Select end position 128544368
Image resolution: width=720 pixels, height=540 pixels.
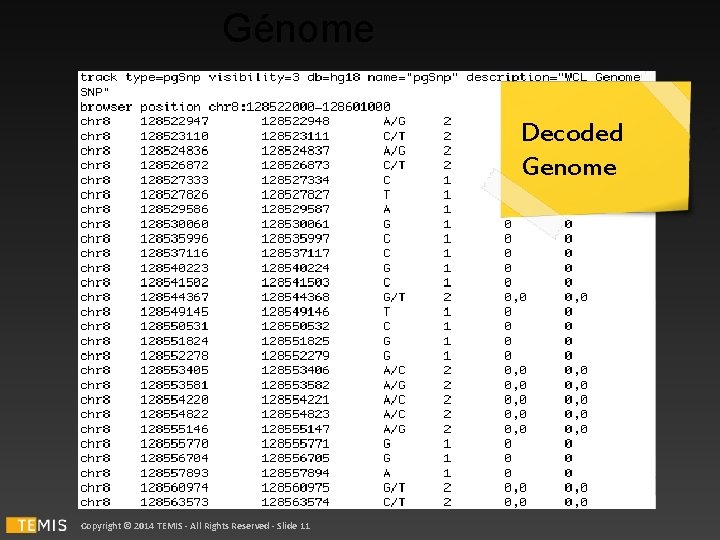295,297
